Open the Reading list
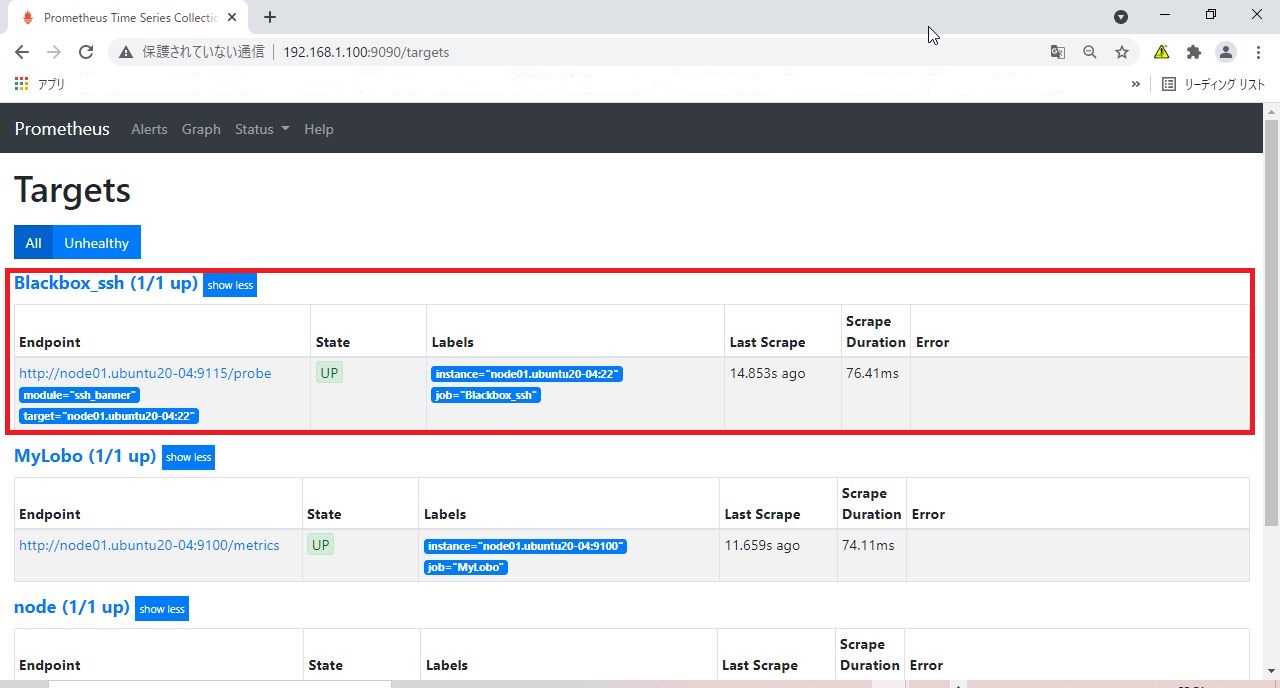The width and height of the screenshot is (1280, 688). [x=1213, y=85]
